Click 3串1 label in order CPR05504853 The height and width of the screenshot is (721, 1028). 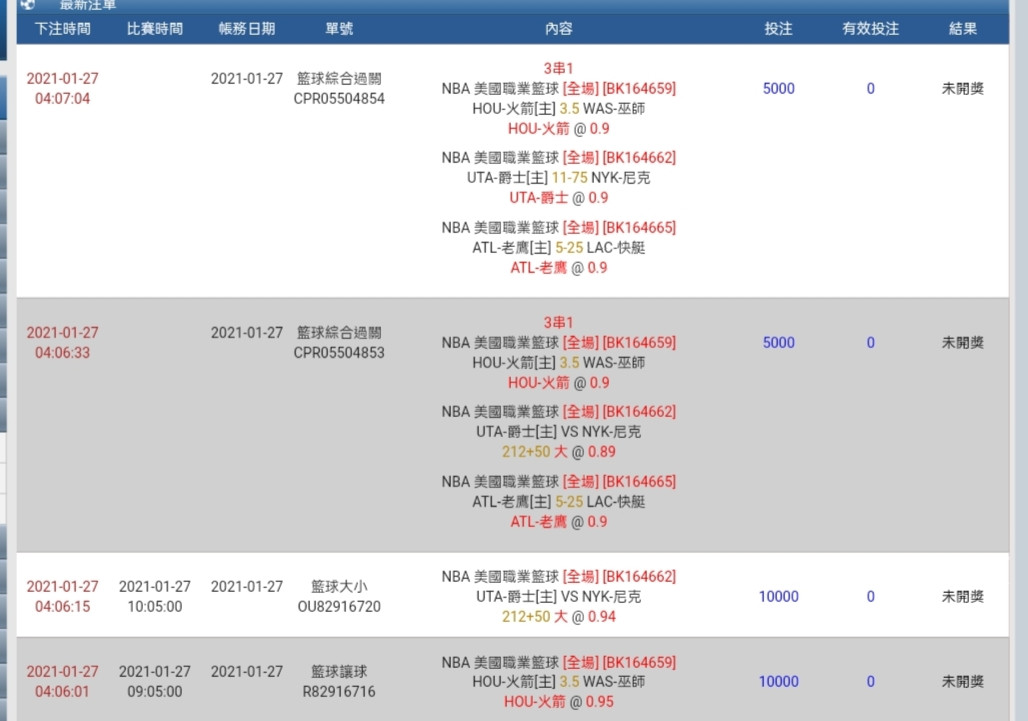(559, 322)
